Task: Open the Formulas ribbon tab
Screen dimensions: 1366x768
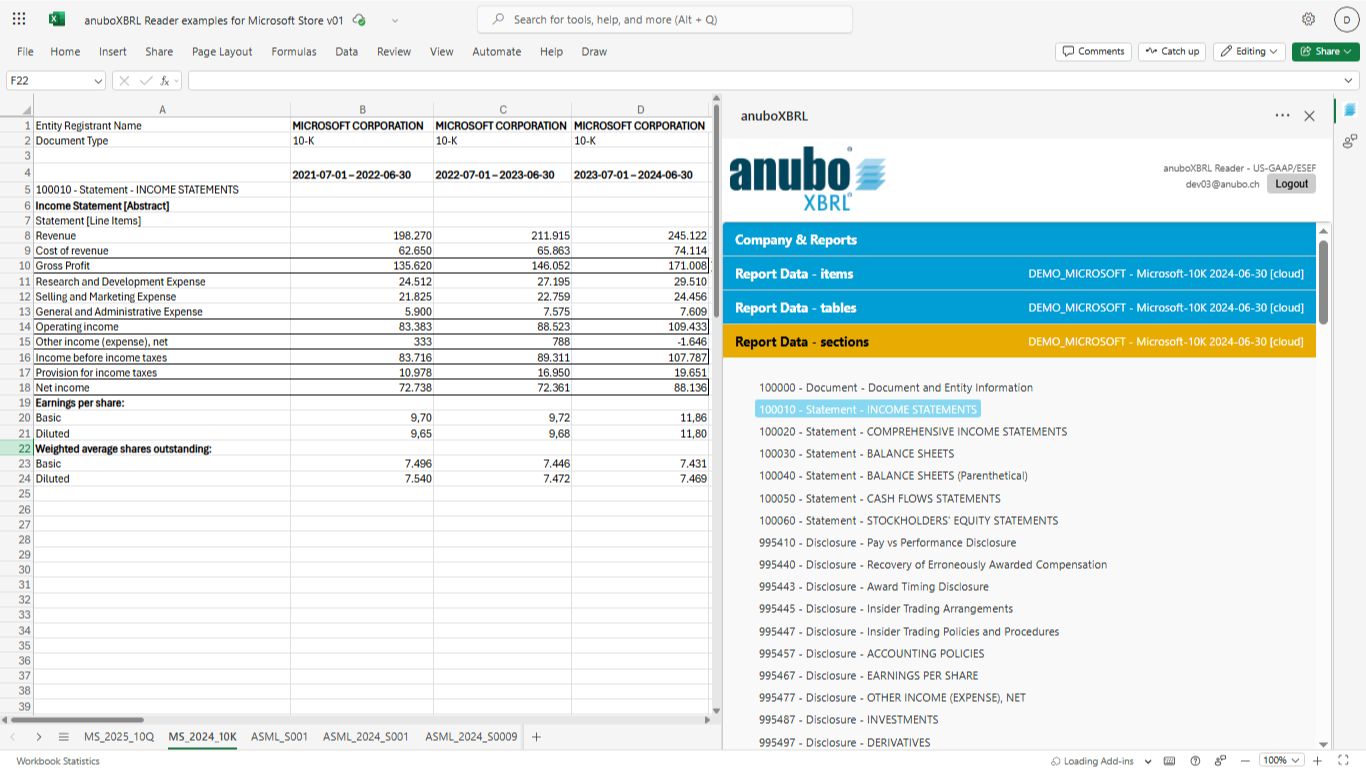Action: (294, 52)
